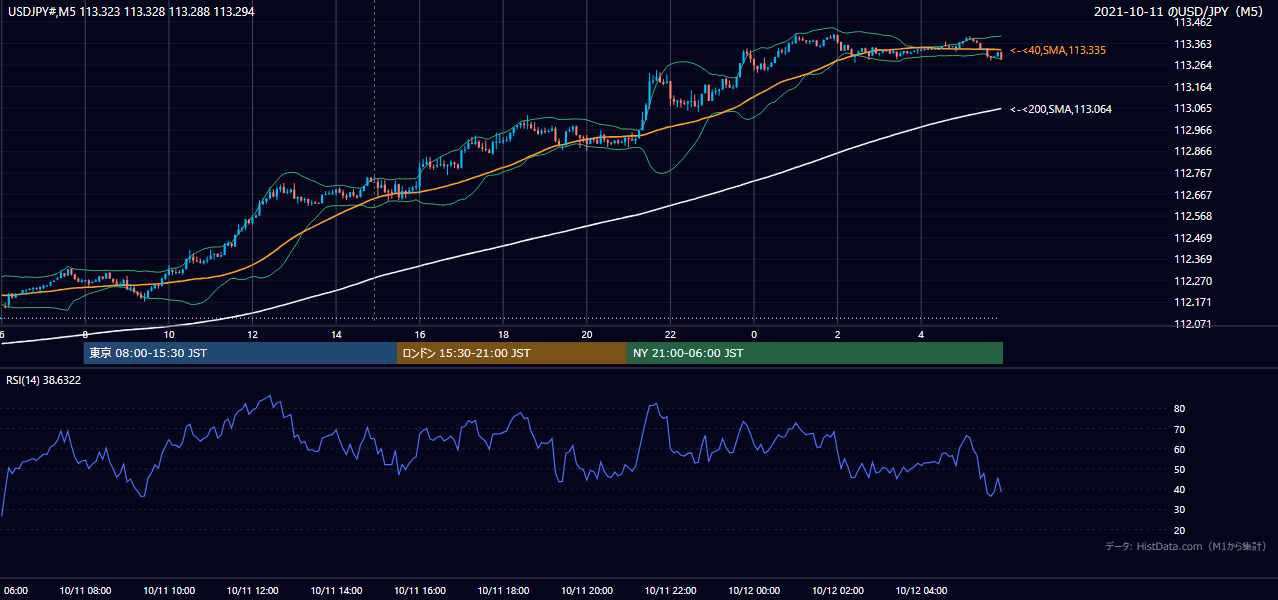The width and height of the screenshot is (1278, 600).
Task: Click the Tokyo 08:00-15:30 JST session bar
Action: 240,353
